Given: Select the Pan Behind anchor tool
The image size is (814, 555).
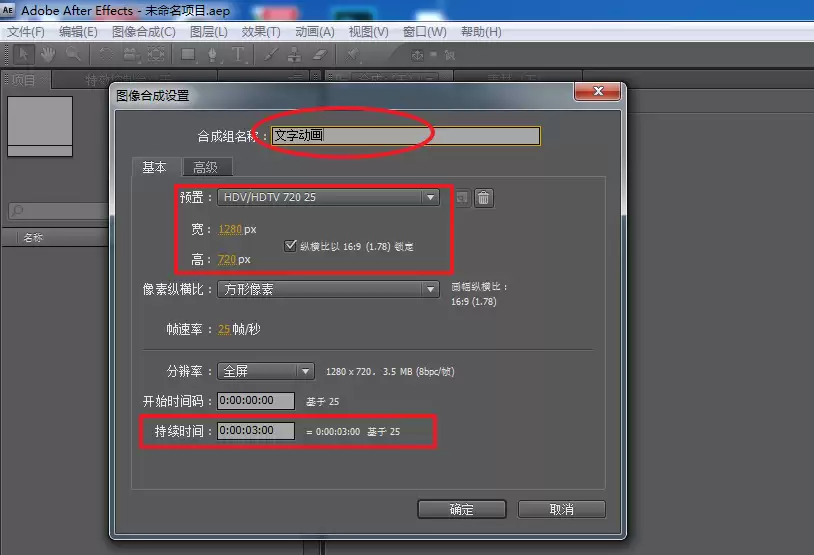Looking at the screenshot, I should (x=156, y=54).
